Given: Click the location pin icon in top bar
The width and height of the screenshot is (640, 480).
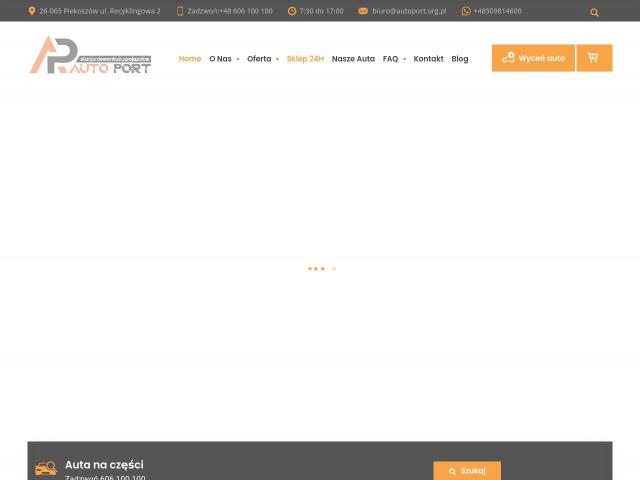Looking at the screenshot, I should pyautogui.click(x=32, y=11).
